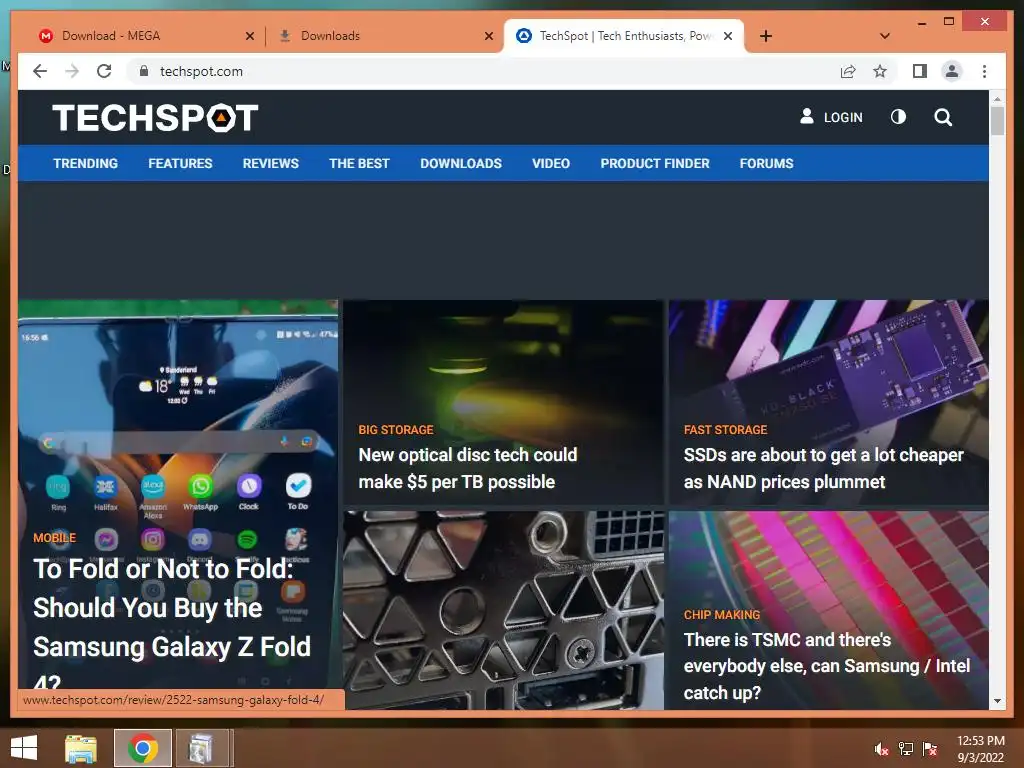Open the TSMC Samsung Intel article
Viewport: 1024px width, 768px height.
tap(826, 665)
